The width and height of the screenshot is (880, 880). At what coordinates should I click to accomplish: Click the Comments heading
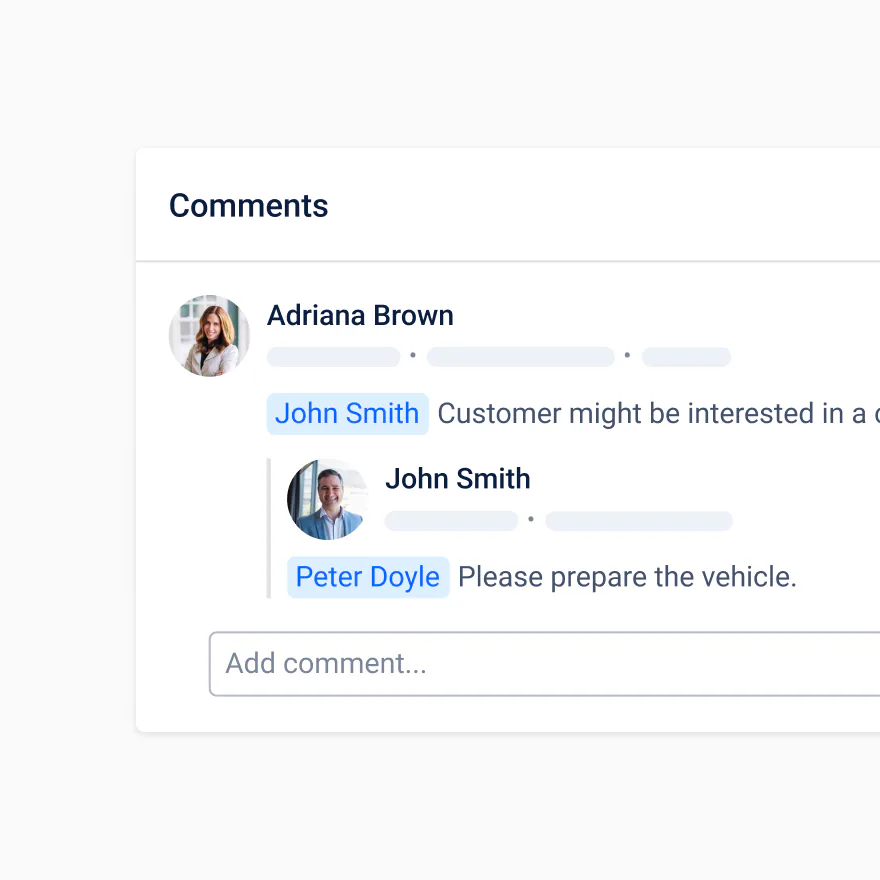pyautogui.click(x=249, y=205)
